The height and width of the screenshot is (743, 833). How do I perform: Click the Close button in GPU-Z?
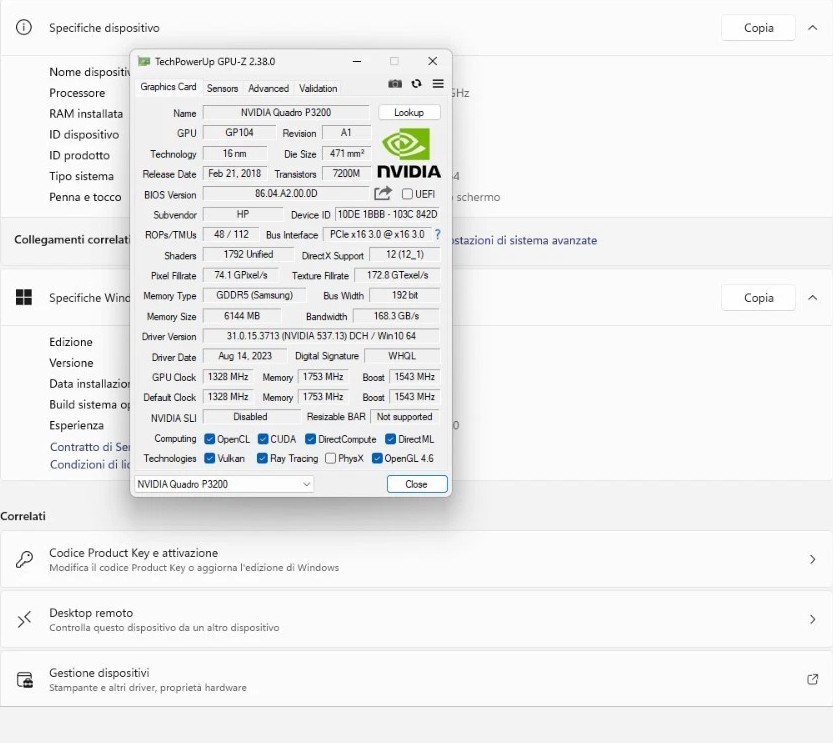(416, 484)
